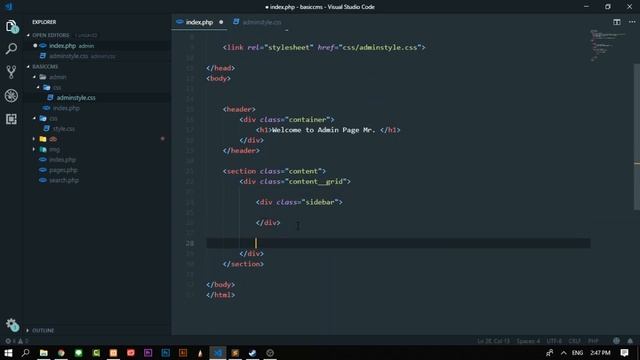
Task: Click the code minimap preview
Action: coord(608,45)
